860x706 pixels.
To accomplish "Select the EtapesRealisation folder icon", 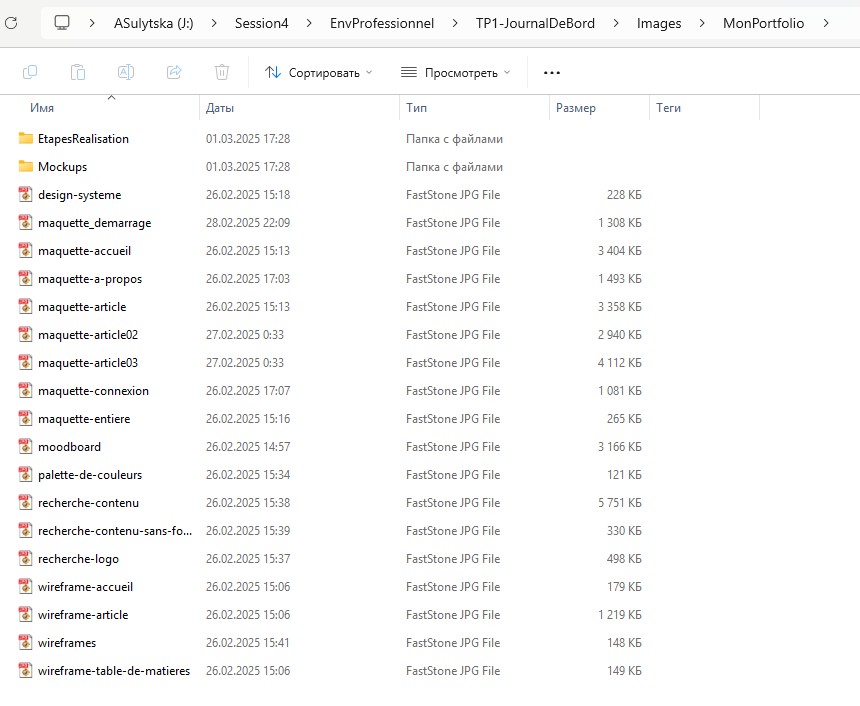I will pos(26,139).
